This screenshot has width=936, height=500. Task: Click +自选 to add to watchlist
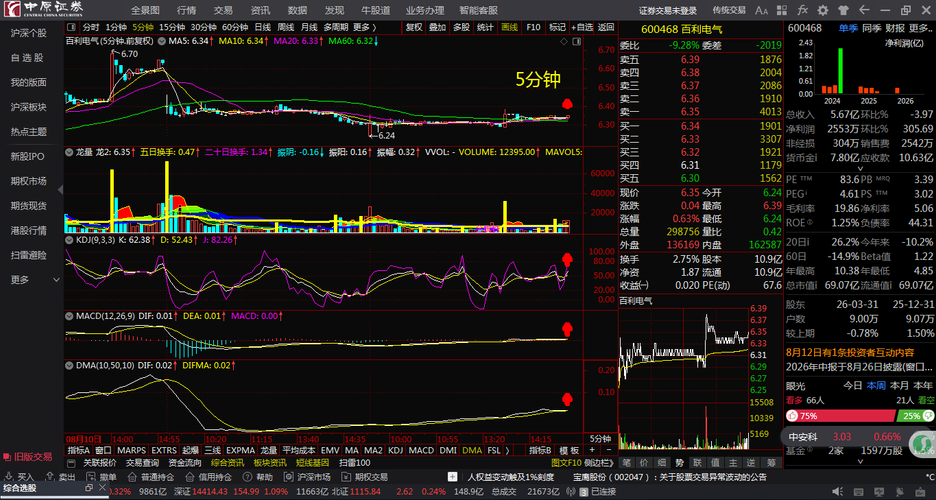pyautogui.click(x=582, y=27)
